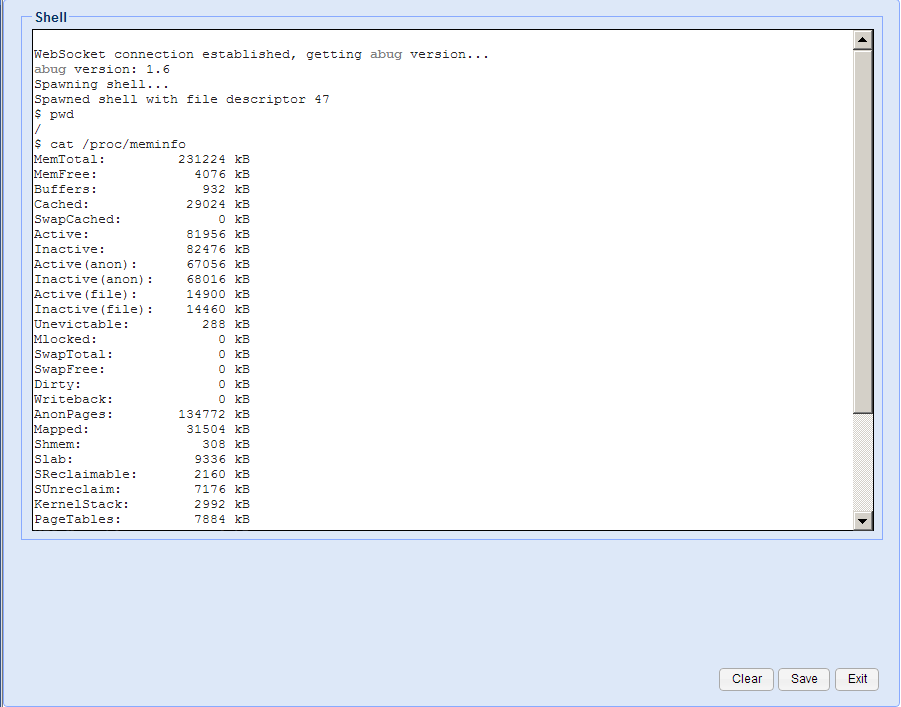Click the Clear button
Image resolution: width=901 pixels, height=707 pixels.
coord(746,679)
